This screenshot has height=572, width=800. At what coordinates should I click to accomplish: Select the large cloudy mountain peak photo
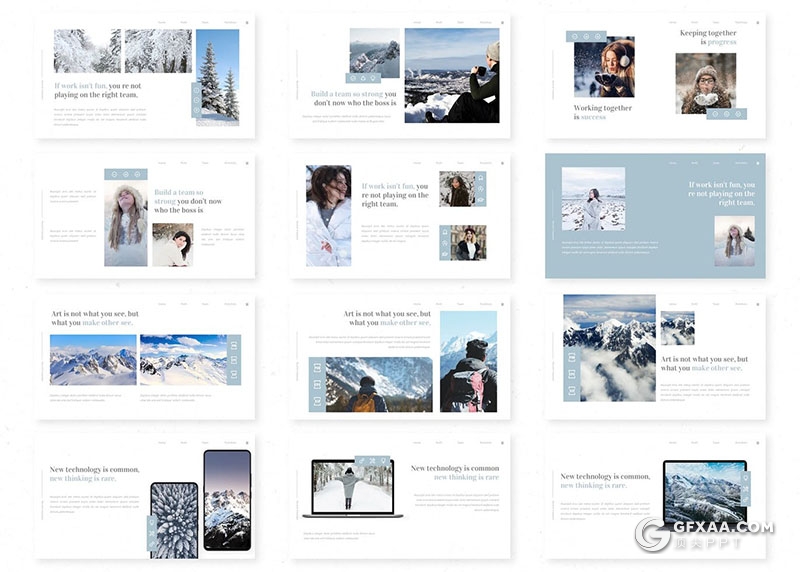pyautogui.click(x=609, y=347)
